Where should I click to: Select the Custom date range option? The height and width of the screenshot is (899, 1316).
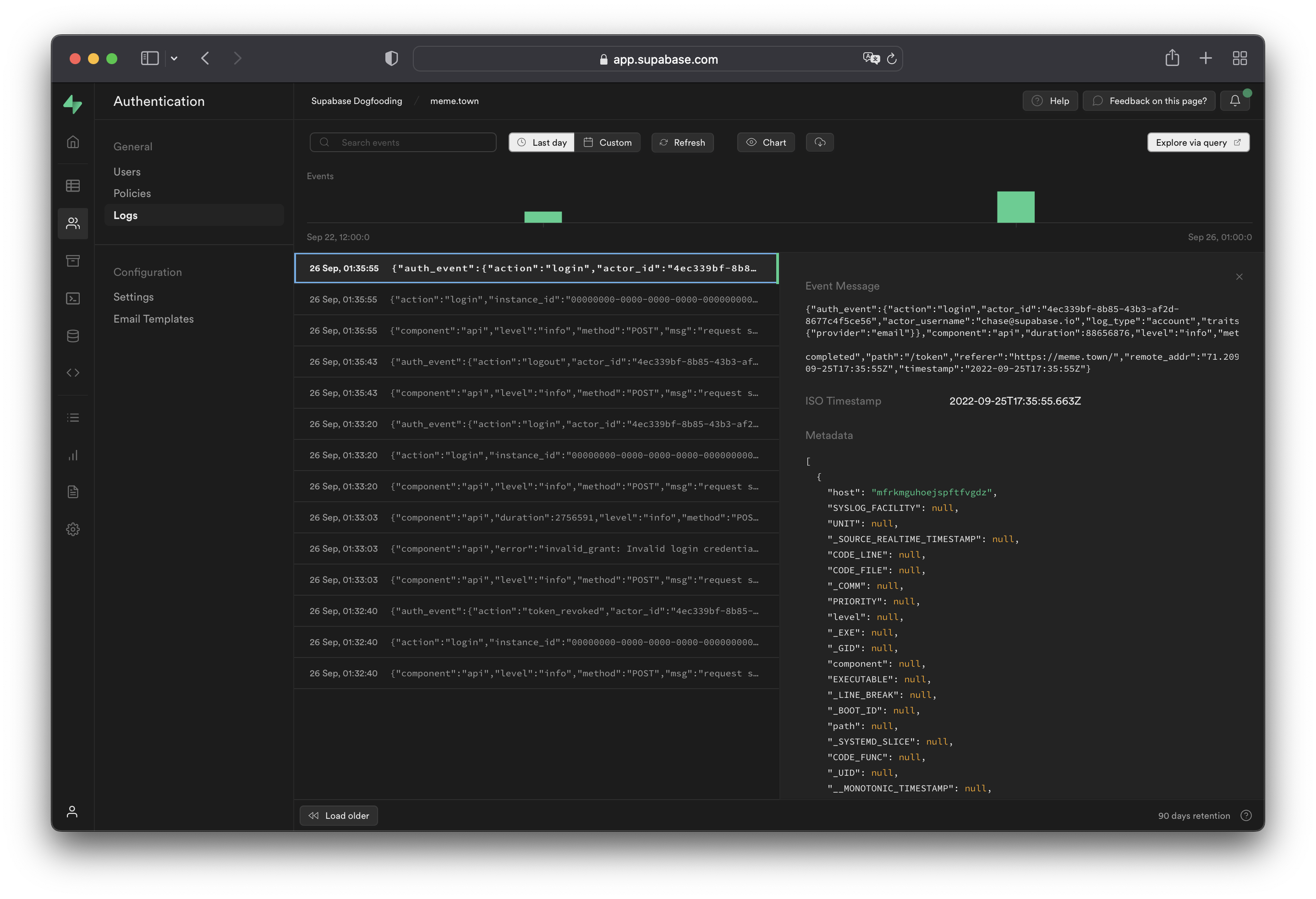[607, 142]
